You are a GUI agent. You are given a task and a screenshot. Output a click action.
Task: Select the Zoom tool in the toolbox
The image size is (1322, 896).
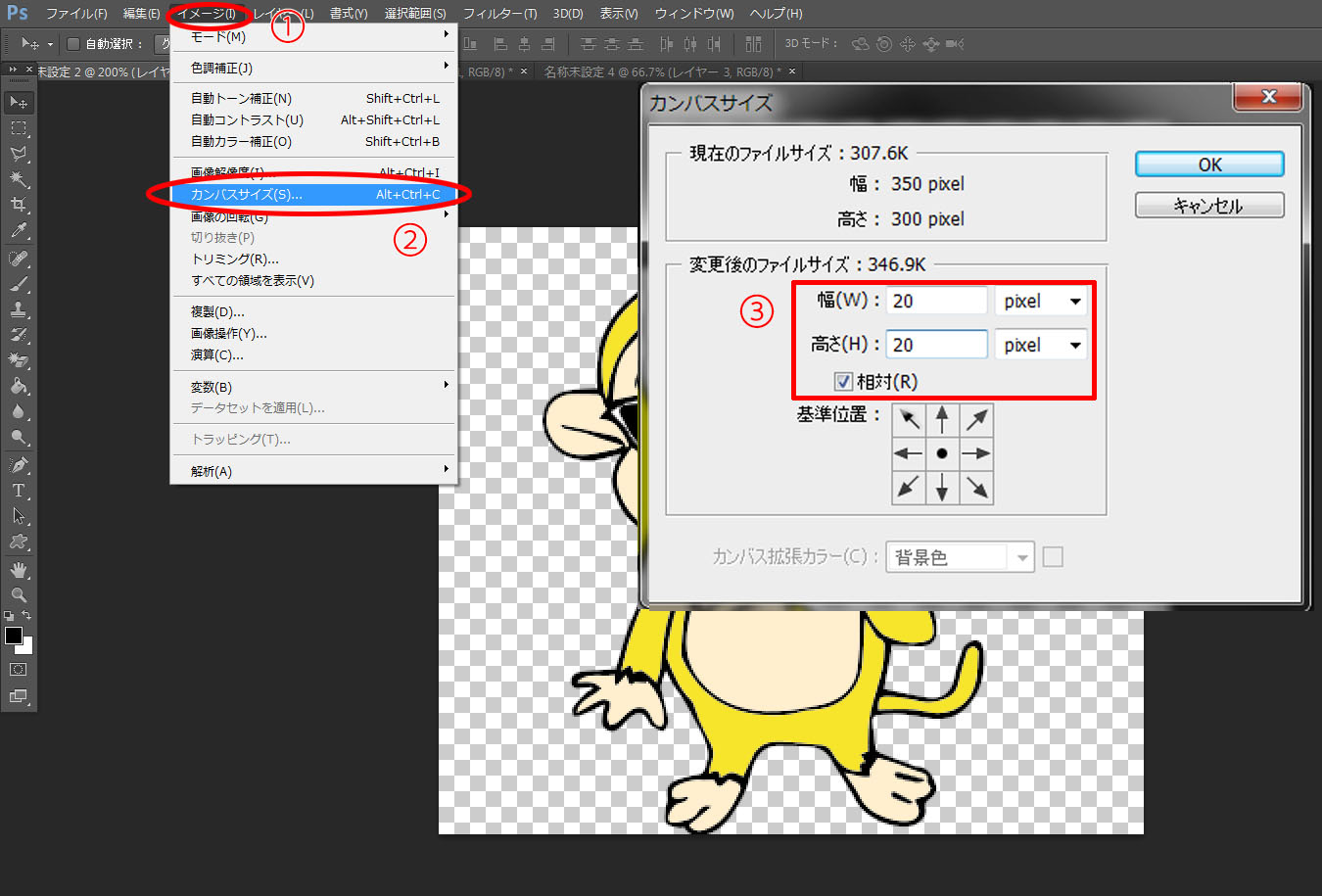tap(19, 594)
